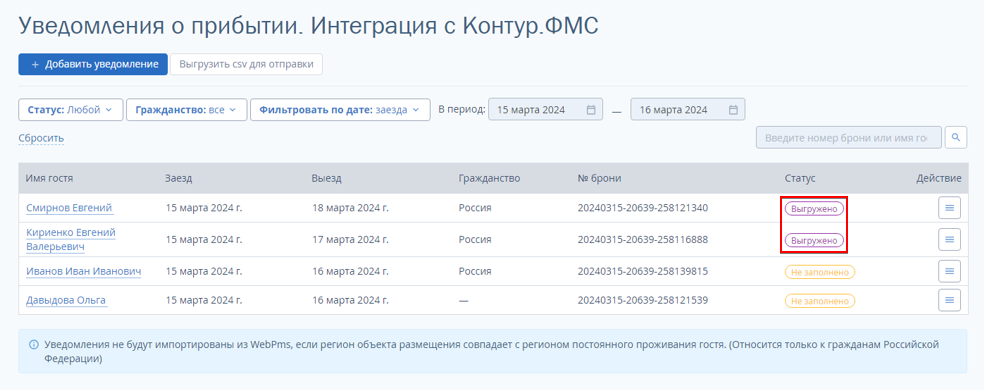Open guest Иванов Иван Иванович link

pos(83,271)
